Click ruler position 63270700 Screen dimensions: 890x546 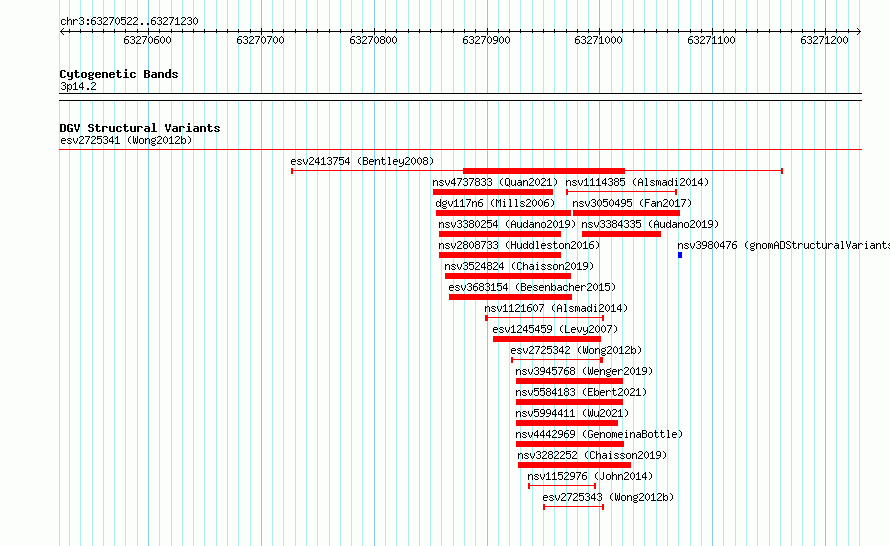click(x=260, y=40)
